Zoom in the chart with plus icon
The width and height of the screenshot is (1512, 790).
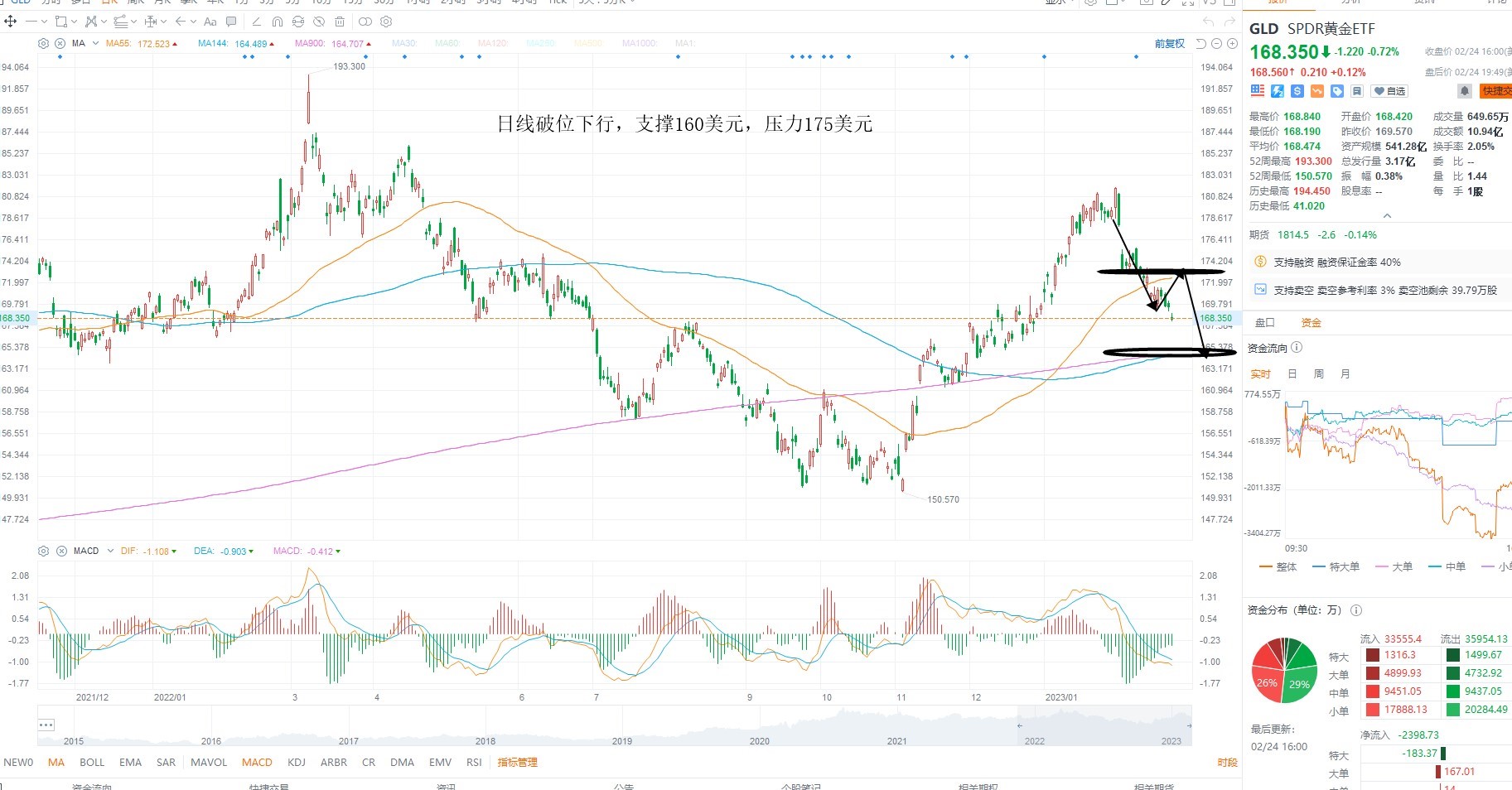tap(1232, 43)
